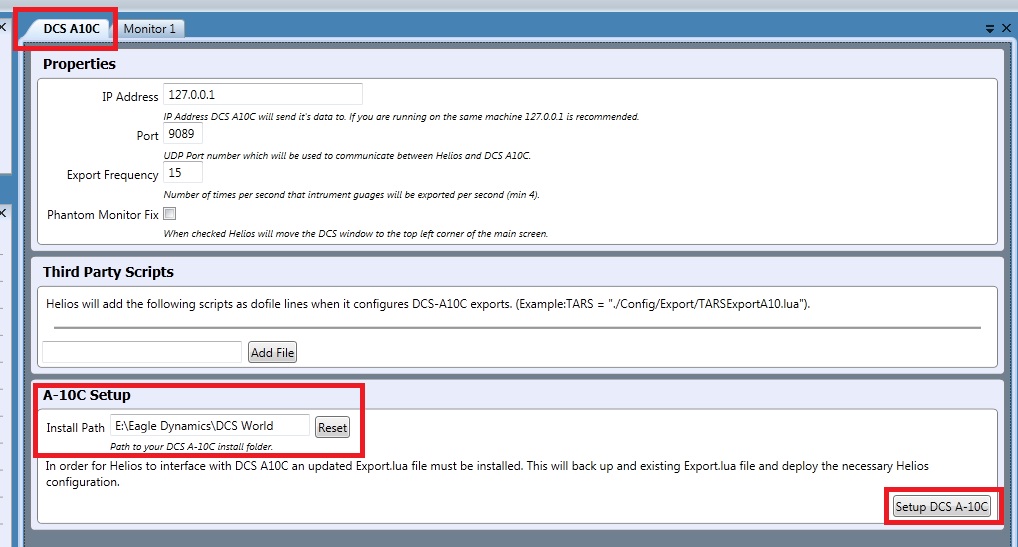Enable the Phantom Monitor Fix checkbox
1018x547 pixels.
(169, 213)
